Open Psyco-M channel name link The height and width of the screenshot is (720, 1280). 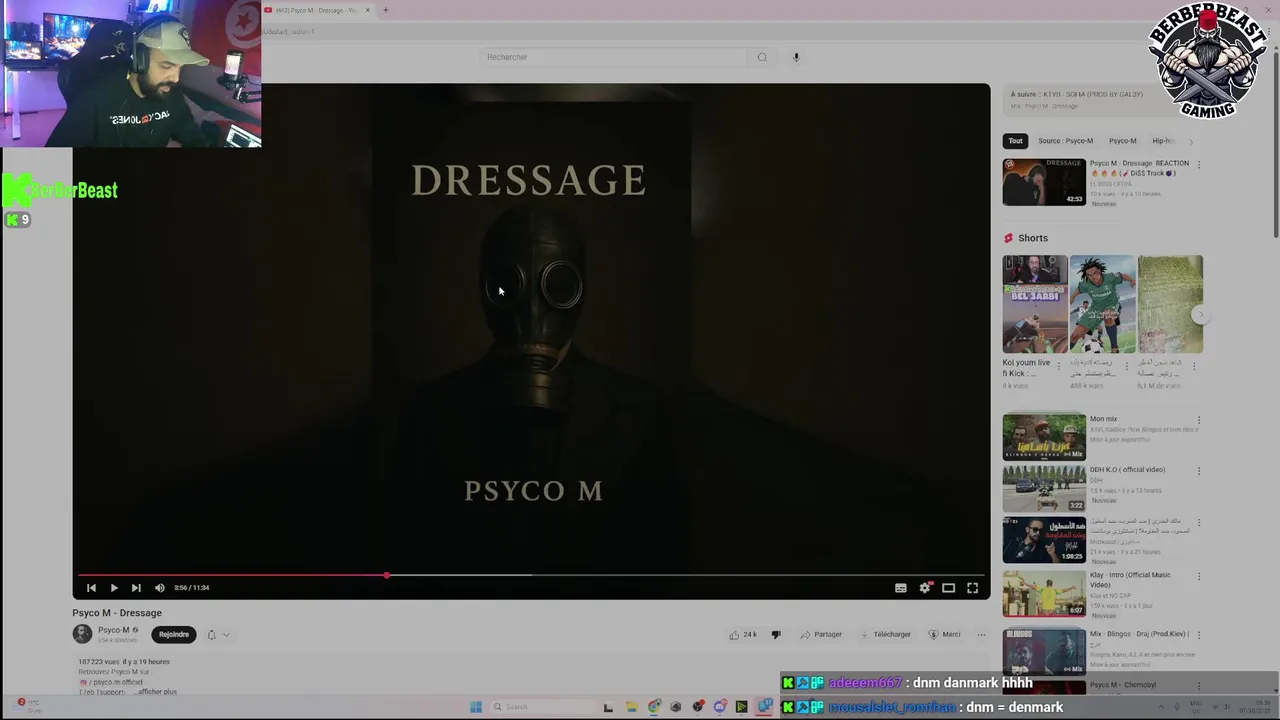point(114,630)
